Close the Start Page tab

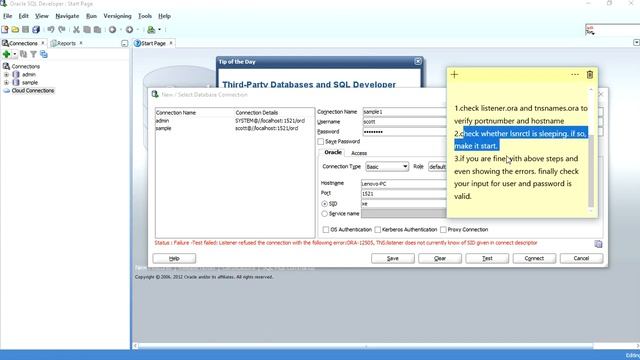pyautogui.click(x=171, y=43)
